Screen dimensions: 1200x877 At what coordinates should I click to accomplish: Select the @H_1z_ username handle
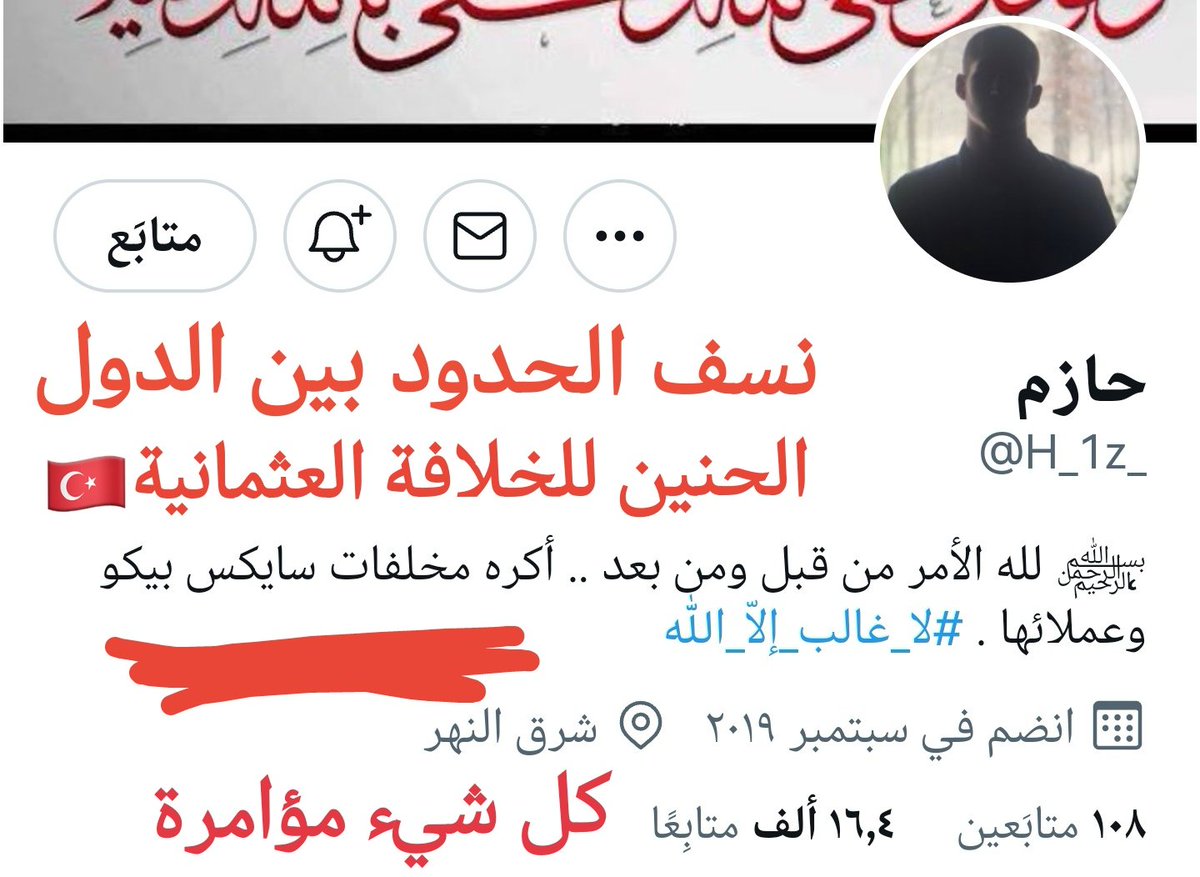pos(1061,458)
